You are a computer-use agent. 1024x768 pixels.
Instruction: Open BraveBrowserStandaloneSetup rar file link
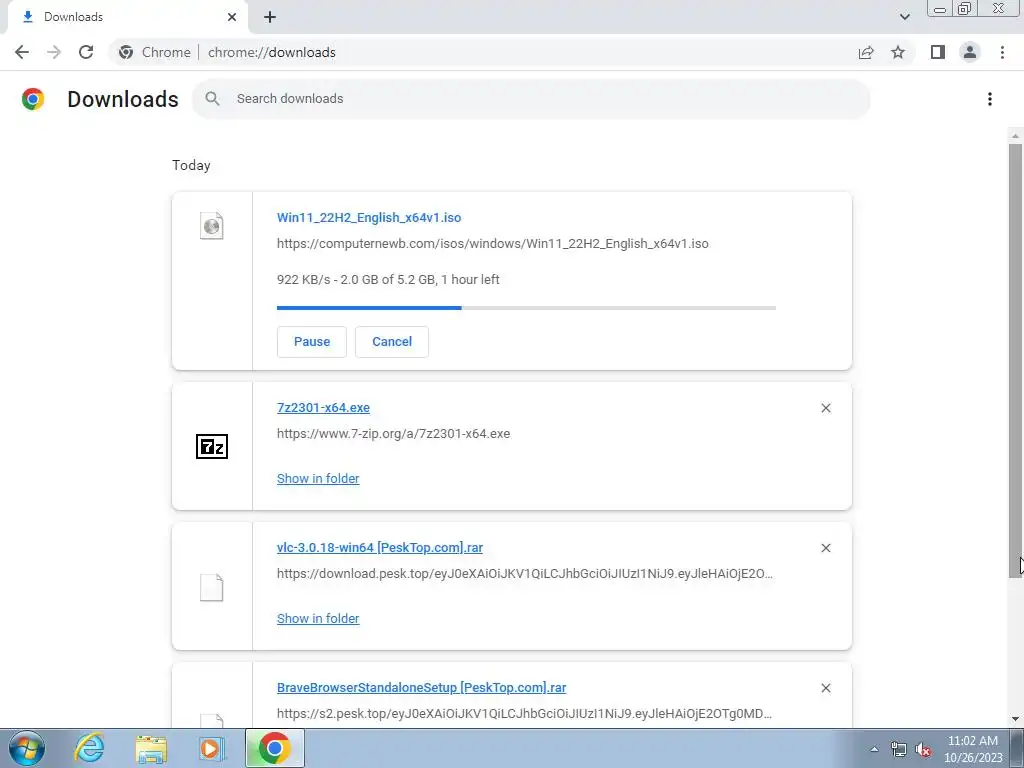pyautogui.click(x=421, y=688)
